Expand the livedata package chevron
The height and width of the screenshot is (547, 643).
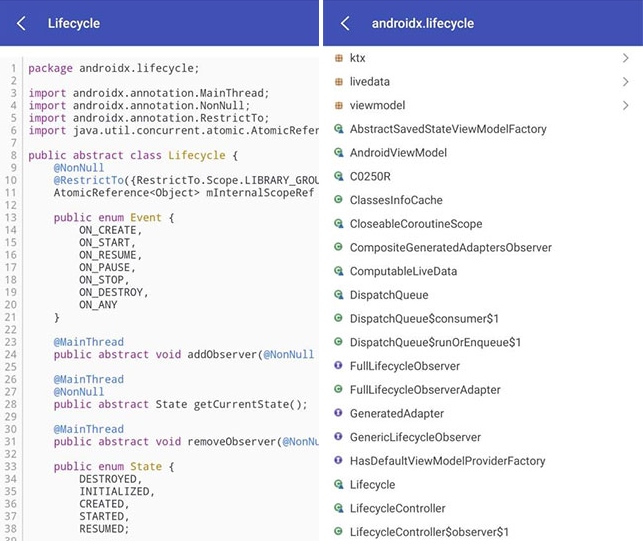pyautogui.click(x=625, y=82)
